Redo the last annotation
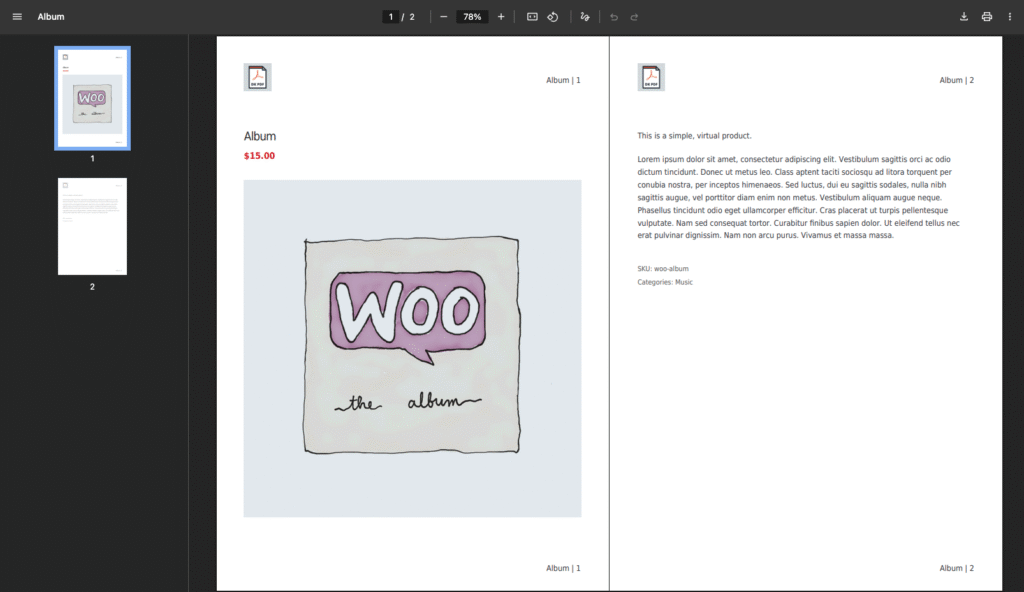Image resolution: width=1024 pixels, height=592 pixels. pyautogui.click(x=634, y=16)
